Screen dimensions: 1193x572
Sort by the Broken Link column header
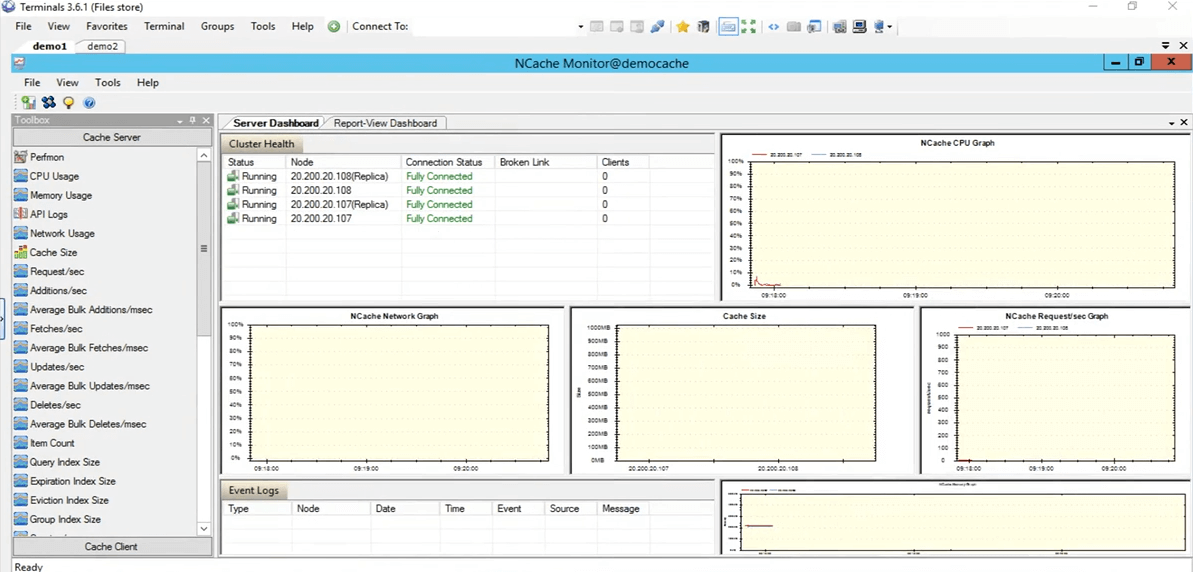pos(546,162)
